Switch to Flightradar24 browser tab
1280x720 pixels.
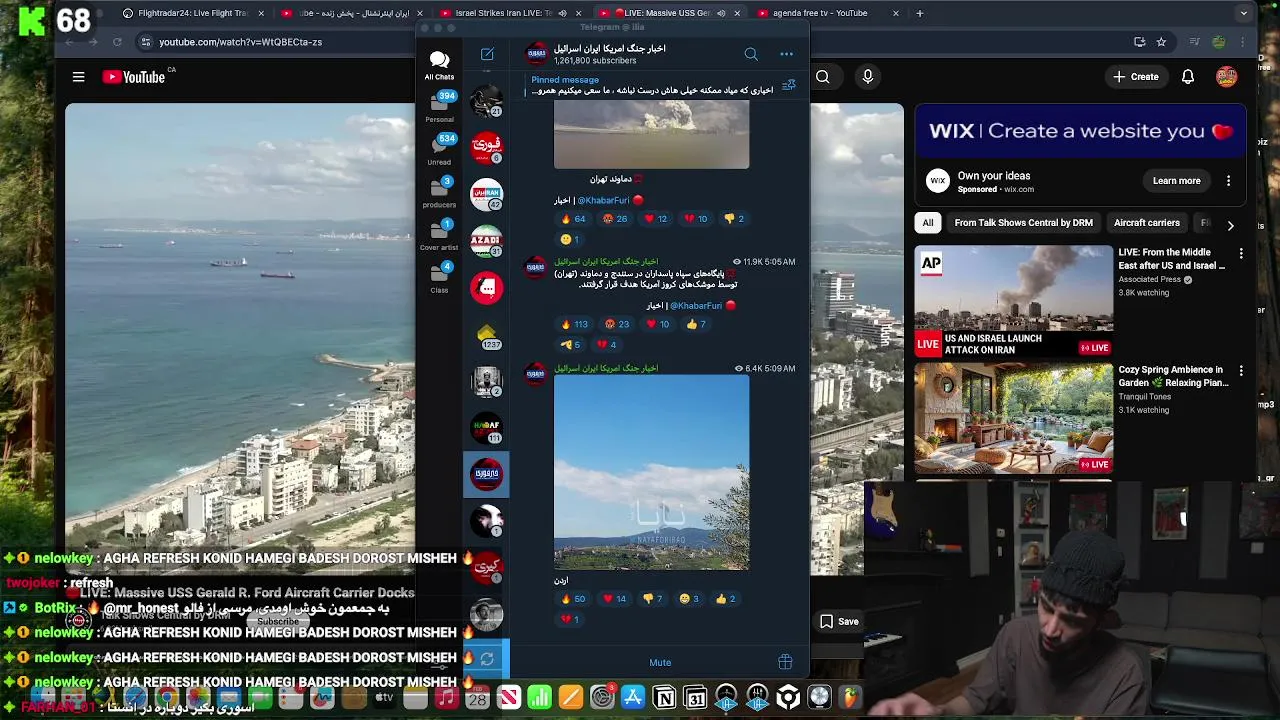click(192, 13)
